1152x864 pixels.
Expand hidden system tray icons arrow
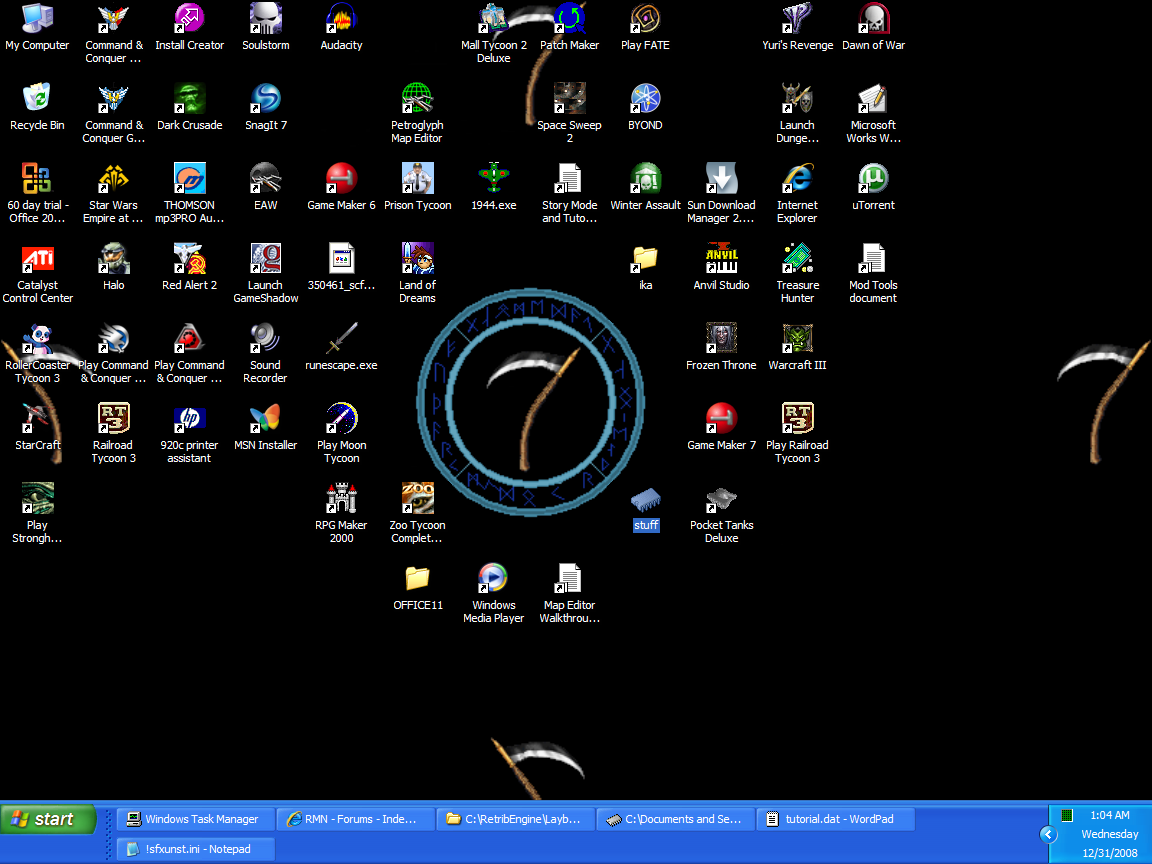[1047, 834]
